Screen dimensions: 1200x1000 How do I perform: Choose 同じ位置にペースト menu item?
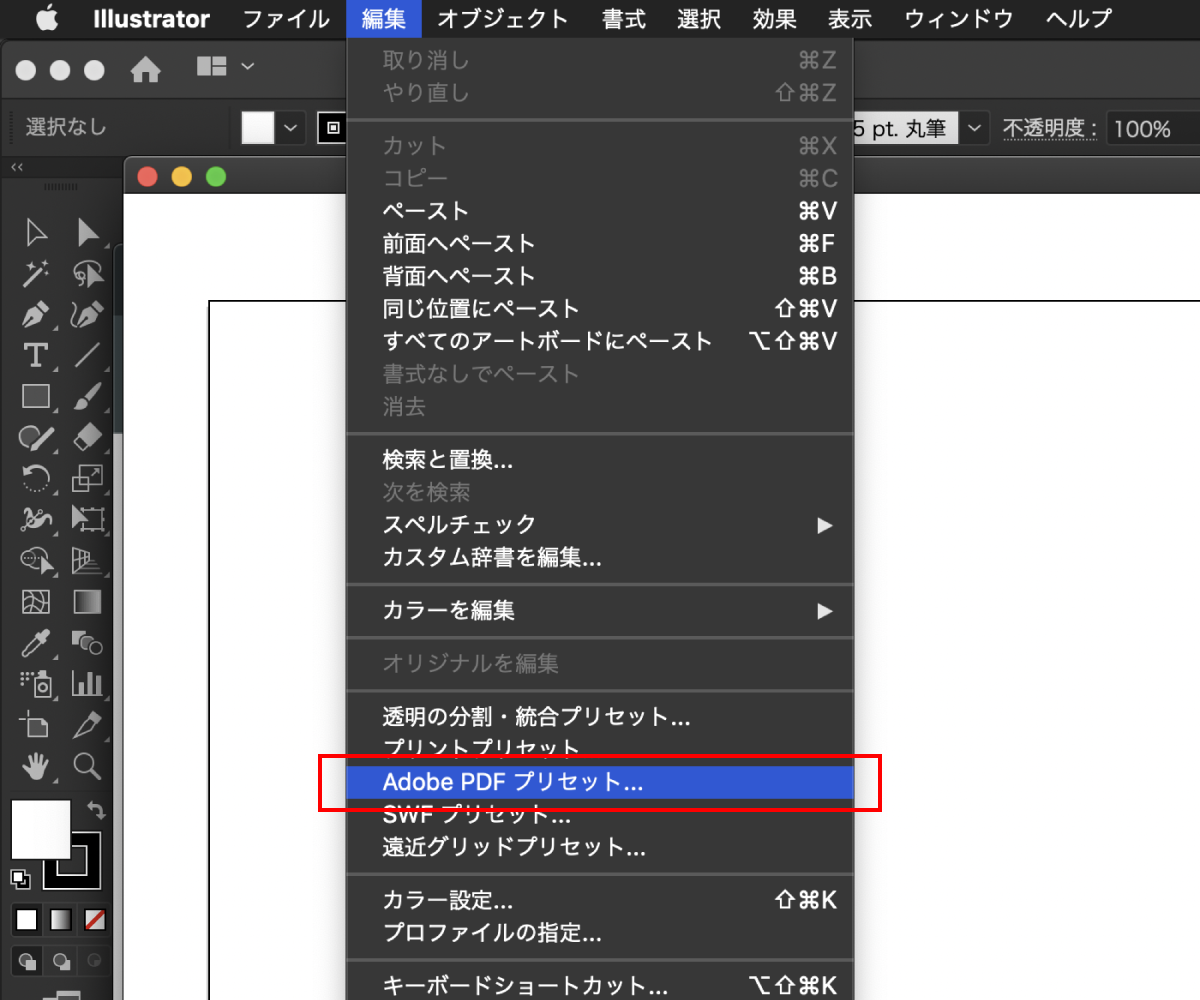tap(599, 308)
